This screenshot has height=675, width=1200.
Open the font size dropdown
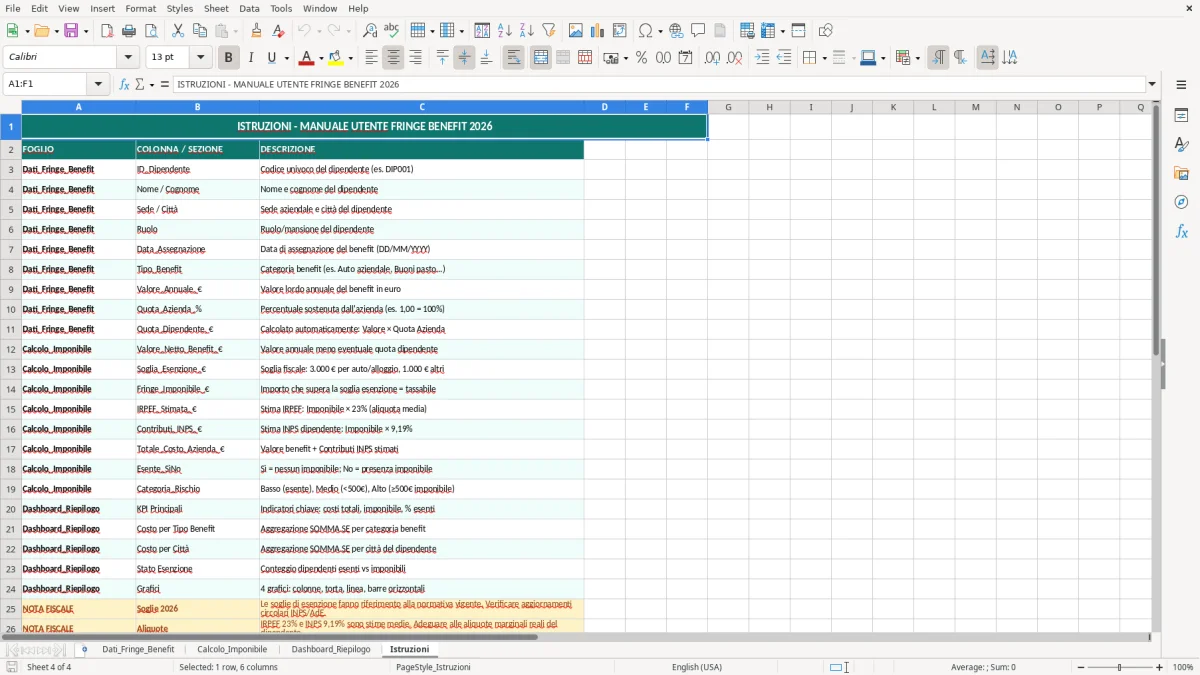200,58
